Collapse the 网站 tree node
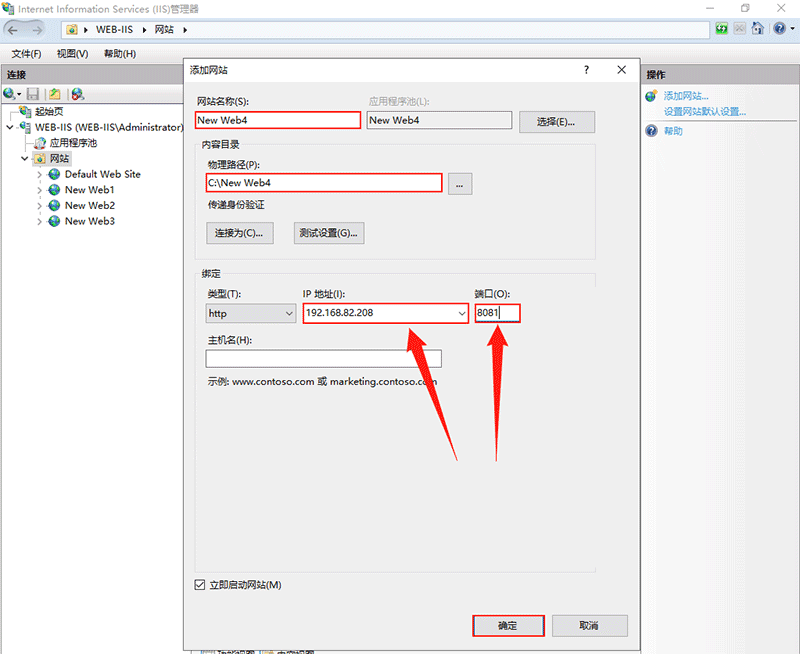800x654 pixels. 25,158
